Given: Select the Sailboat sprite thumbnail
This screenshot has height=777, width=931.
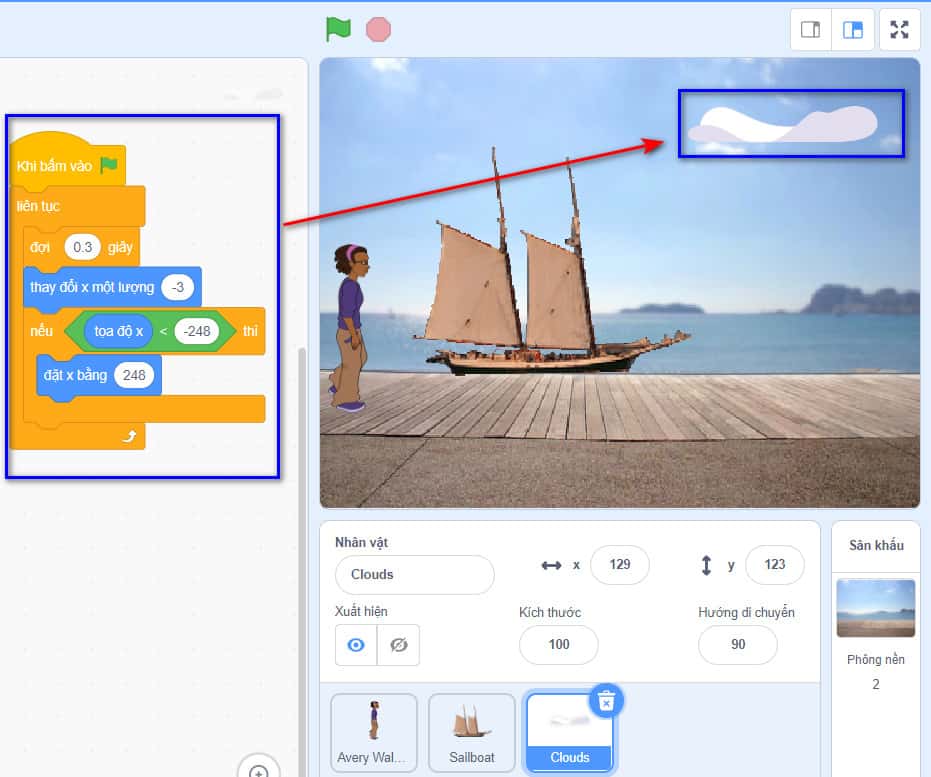Looking at the screenshot, I should pyautogui.click(x=471, y=733).
